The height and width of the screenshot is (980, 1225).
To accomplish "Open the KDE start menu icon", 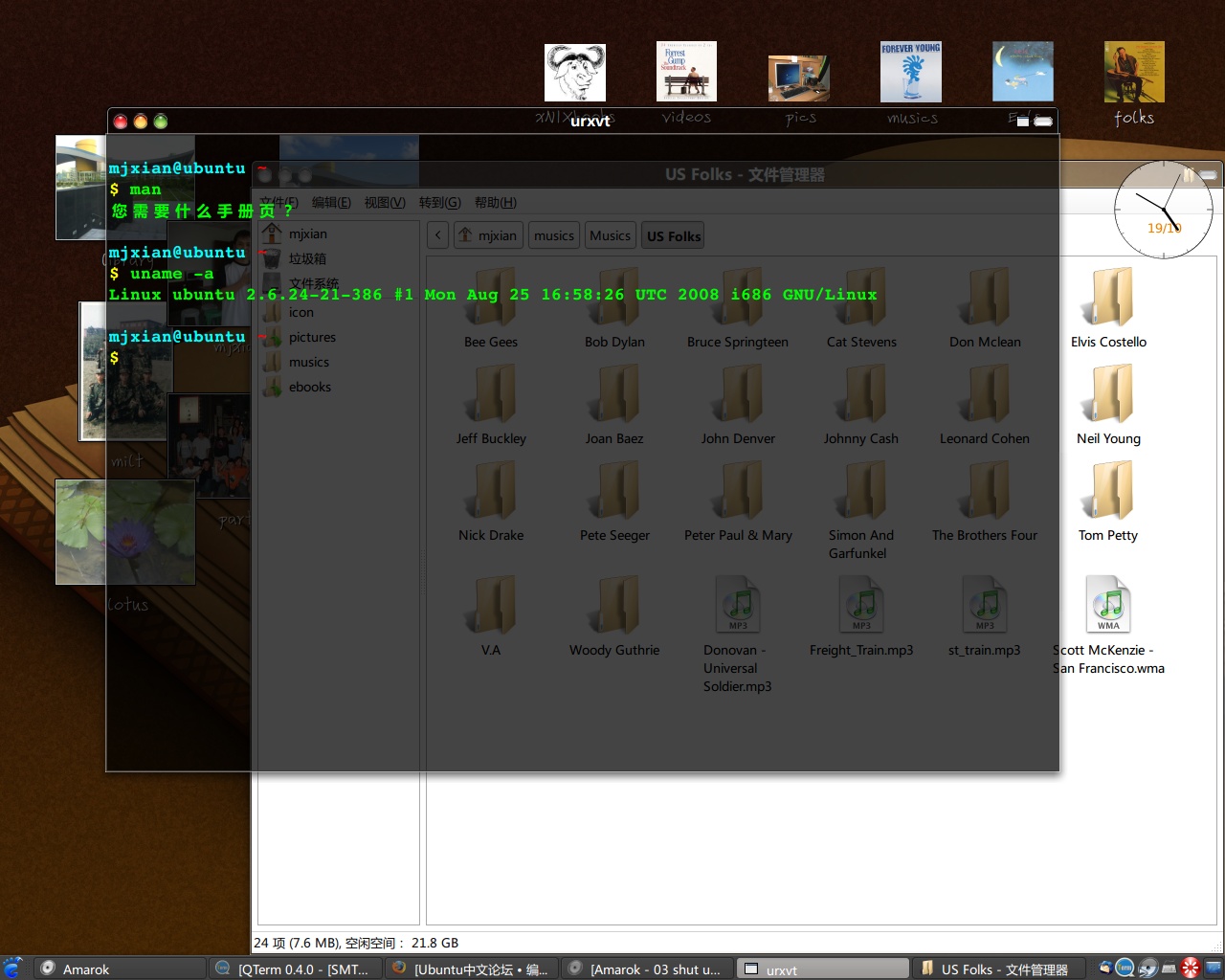I will click(12, 968).
